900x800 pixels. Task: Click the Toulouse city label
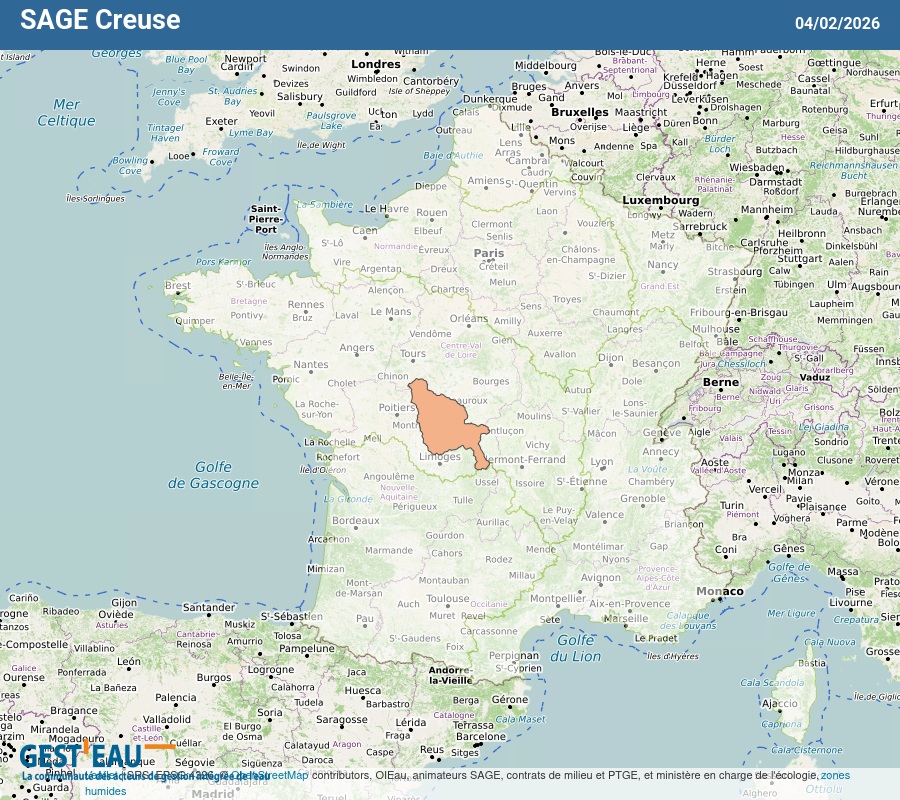(447, 599)
